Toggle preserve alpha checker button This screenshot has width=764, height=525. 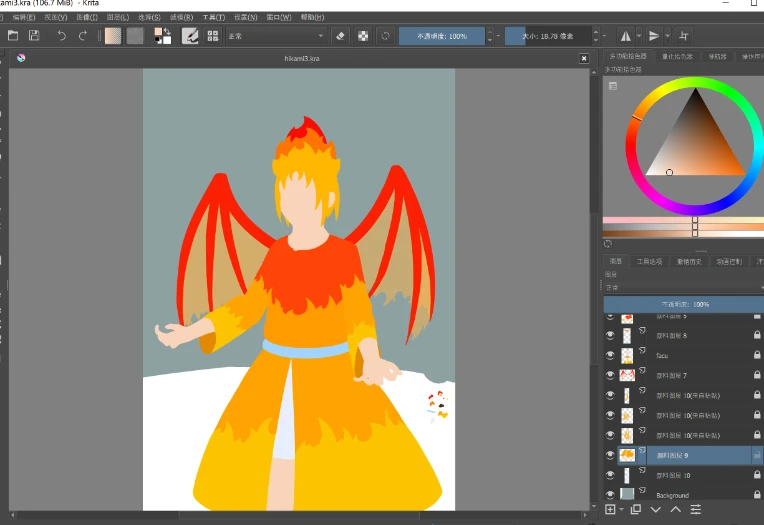point(363,36)
